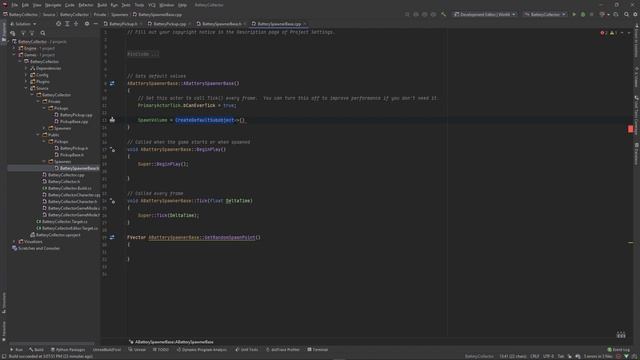Click the quick-fix bulb on SpawnVolume line

coord(112,120)
